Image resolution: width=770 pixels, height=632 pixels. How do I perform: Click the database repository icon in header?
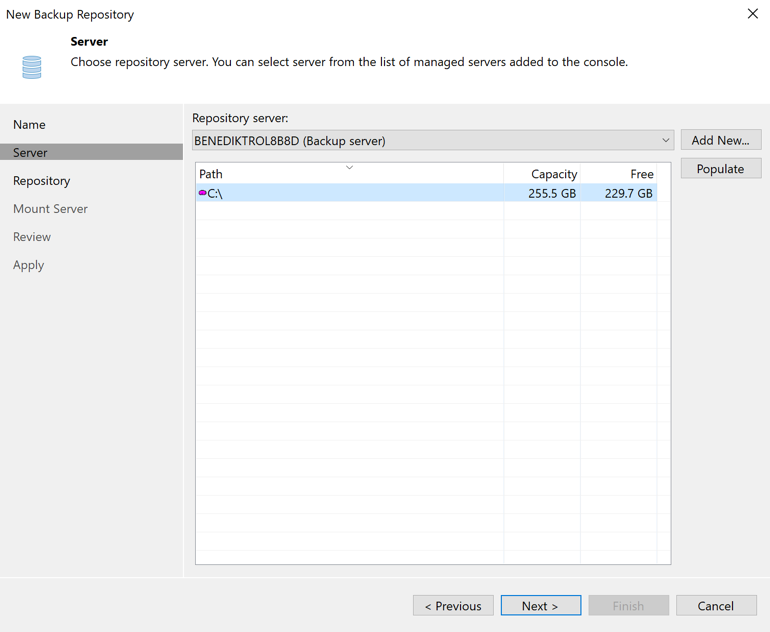pos(32,67)
